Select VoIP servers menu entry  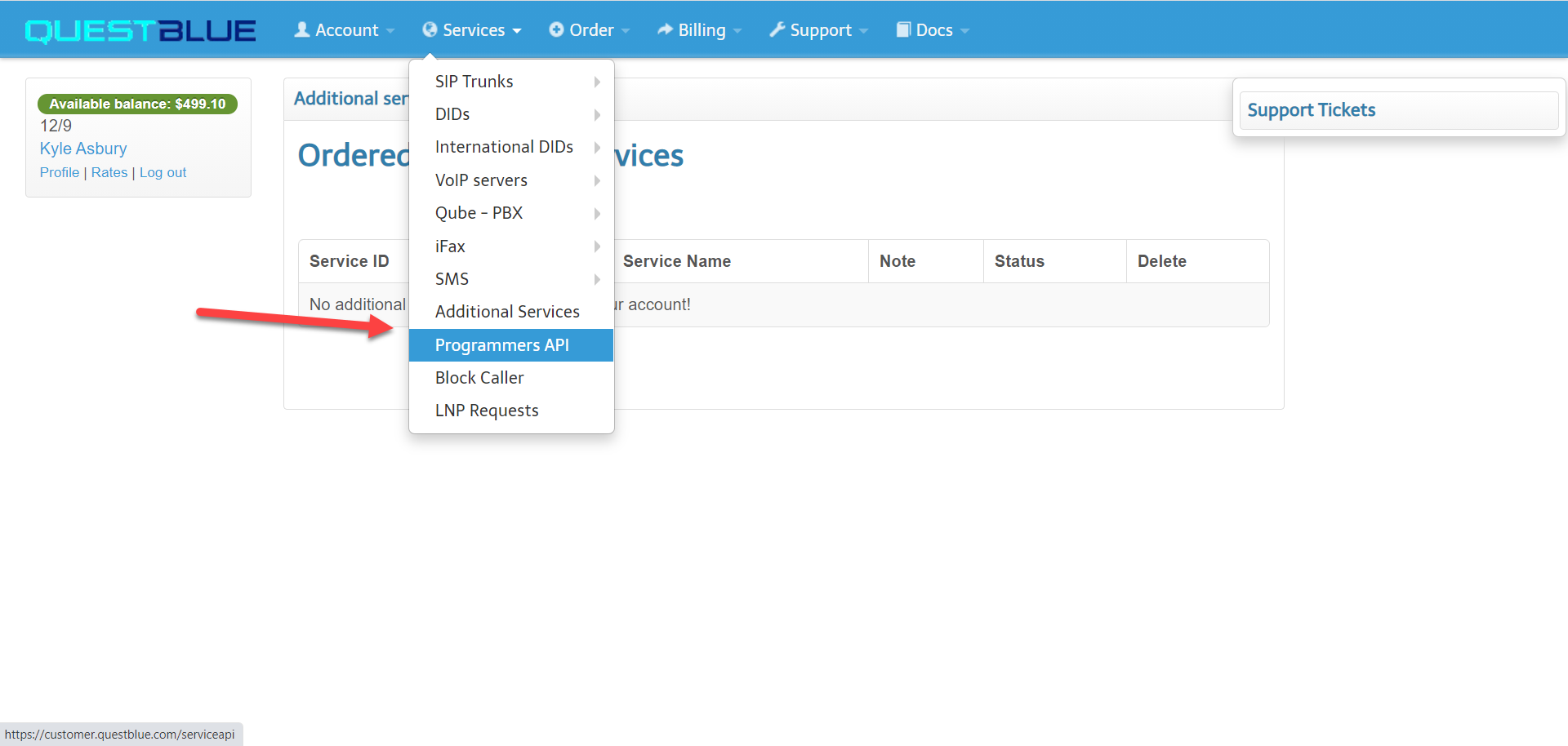click(x=511, y=180)
